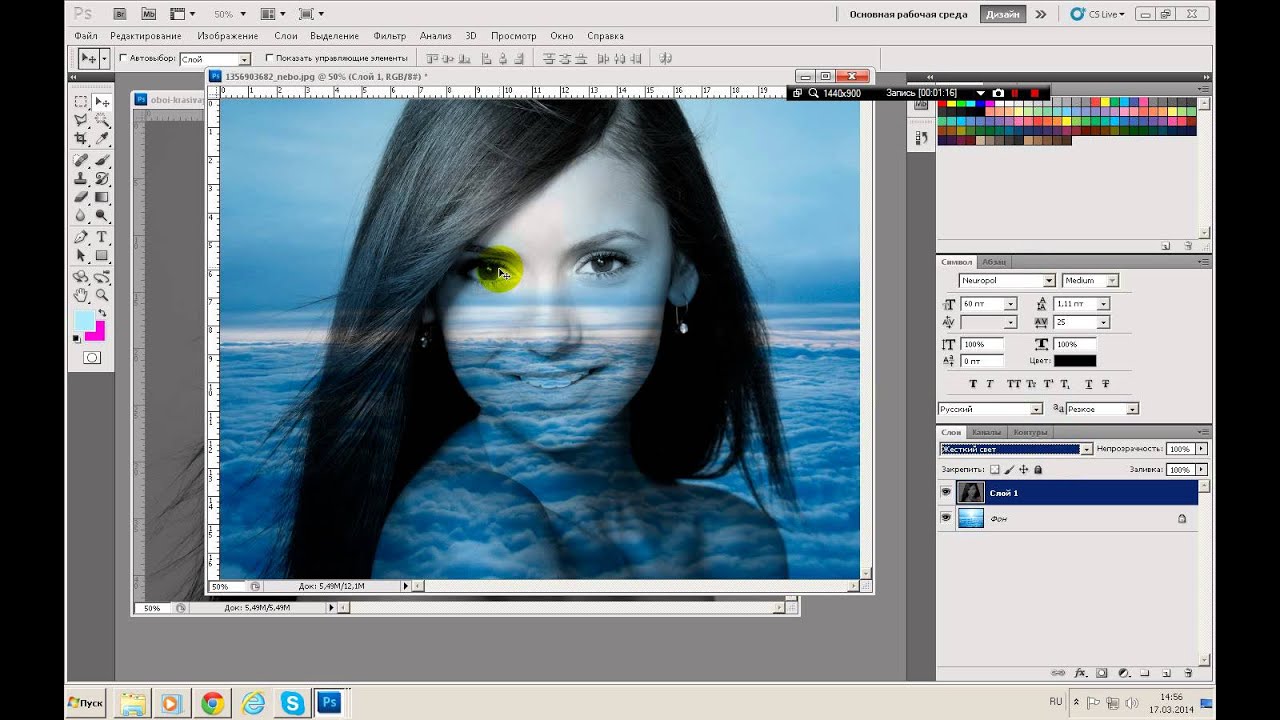The width and height of the screenshot is (1280, 720).
Task: Select the Eyedropper tool
Action: point(101,139)
